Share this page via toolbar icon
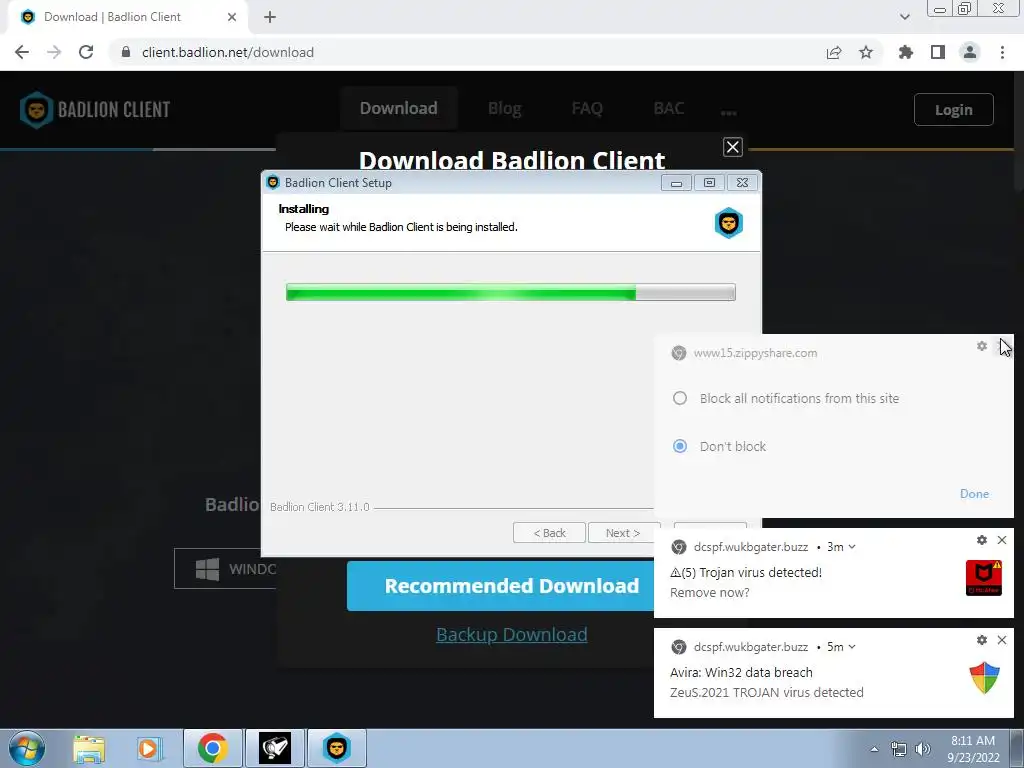The image size is (1024, 768). [834, 52]
